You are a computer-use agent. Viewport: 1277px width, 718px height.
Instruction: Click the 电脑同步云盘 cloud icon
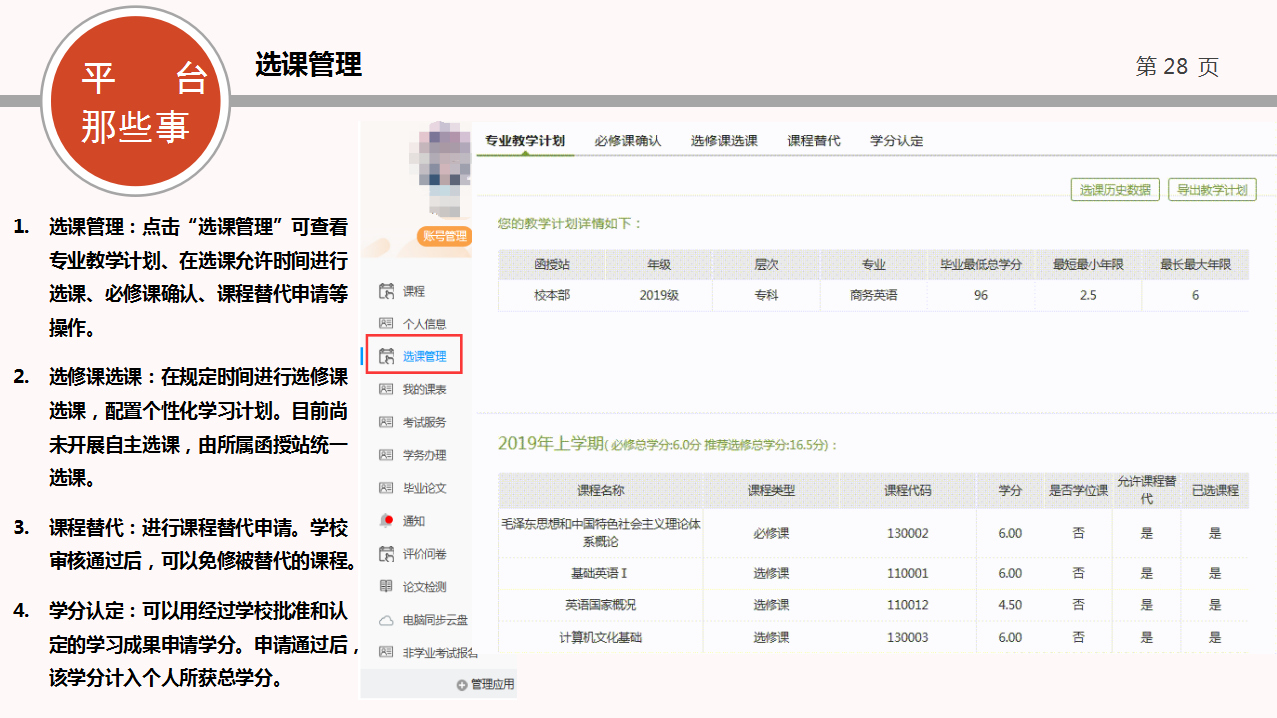pos(386,620)
